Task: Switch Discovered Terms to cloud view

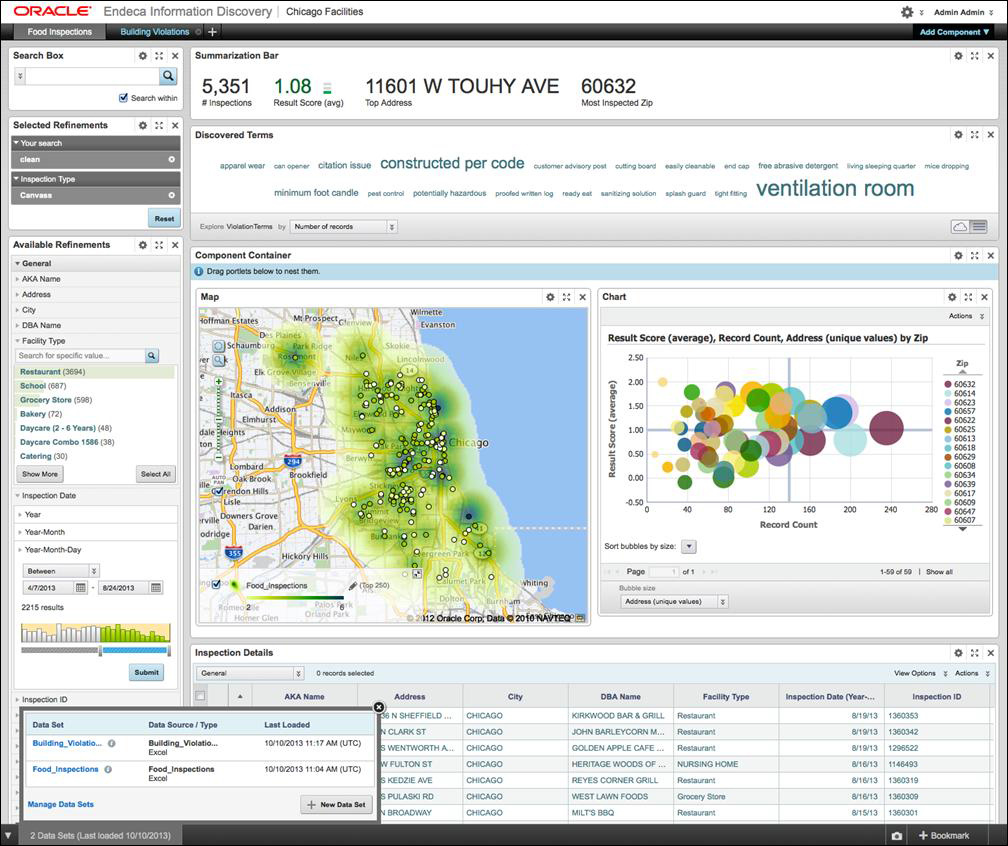Action: [960, 227]
